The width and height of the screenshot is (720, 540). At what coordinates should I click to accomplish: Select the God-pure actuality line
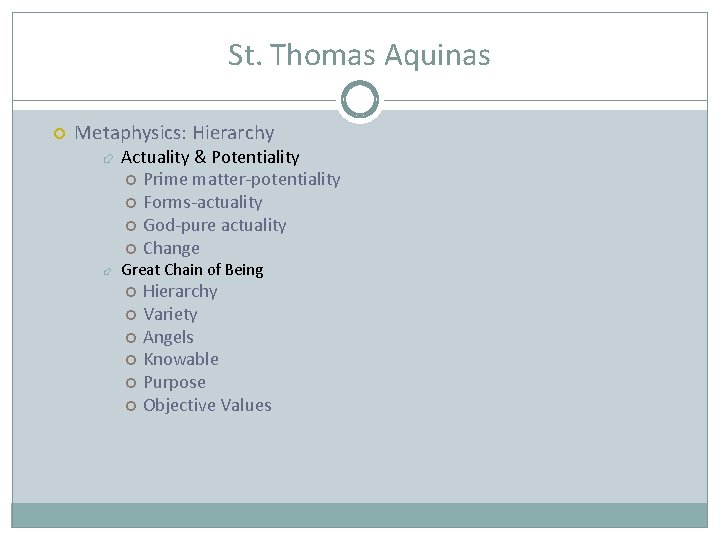coord(214,225)
